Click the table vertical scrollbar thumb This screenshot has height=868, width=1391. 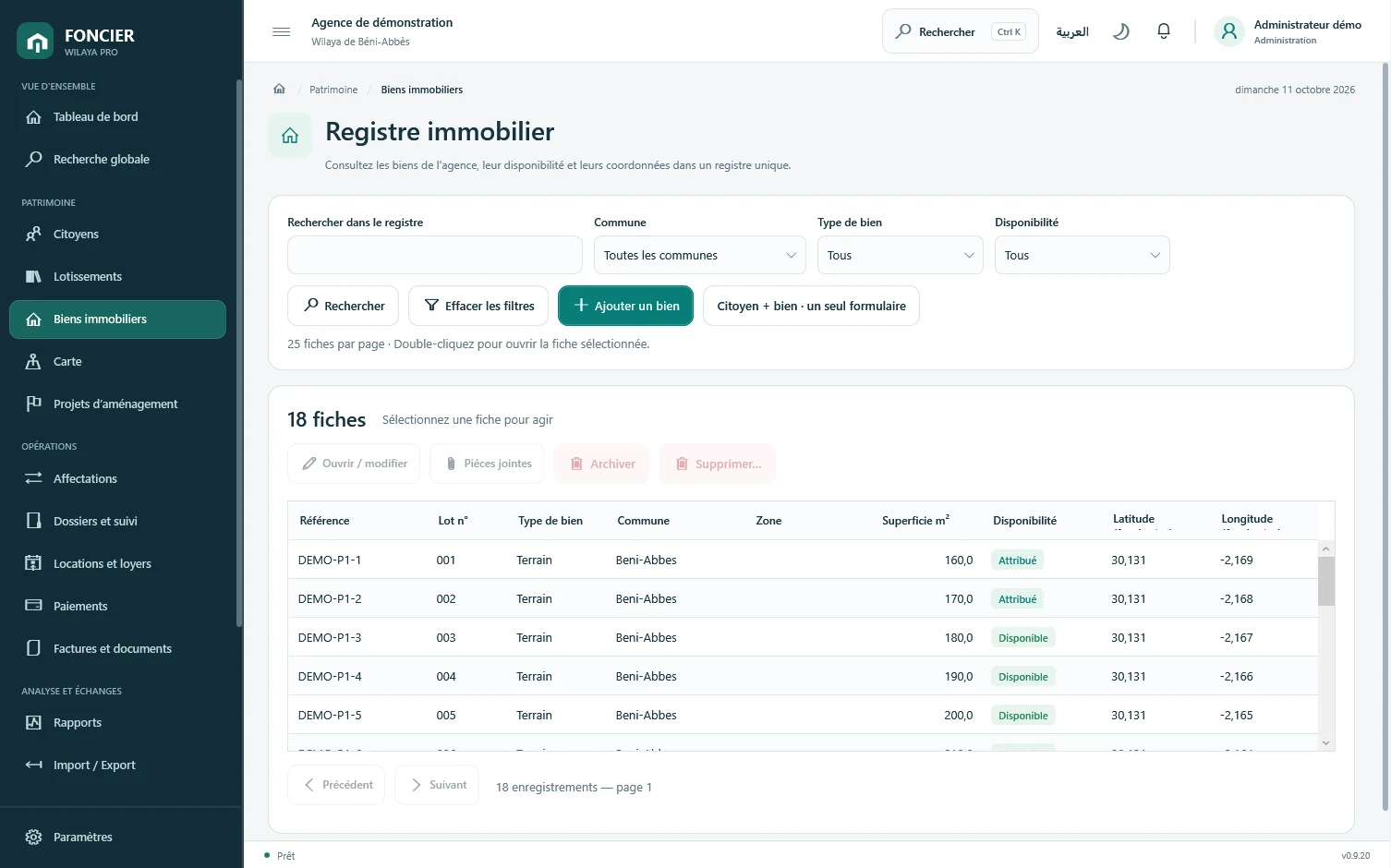[x=1326, y=581]
